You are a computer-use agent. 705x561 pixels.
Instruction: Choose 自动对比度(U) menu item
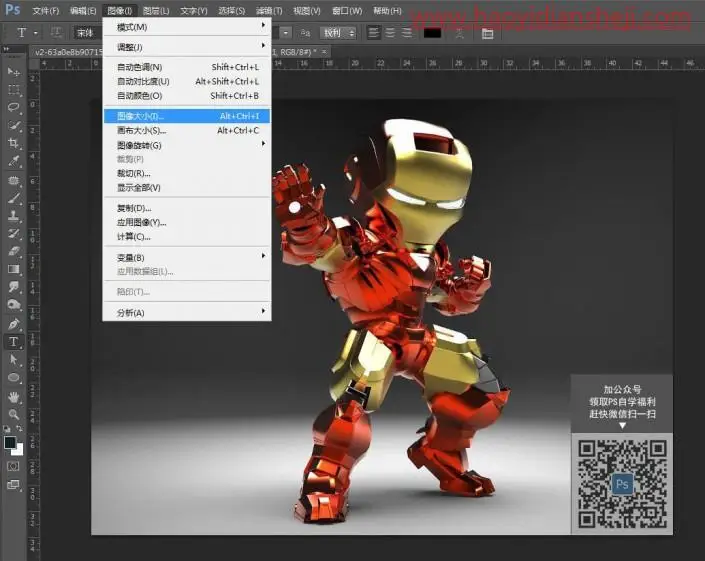pos(187,81)
